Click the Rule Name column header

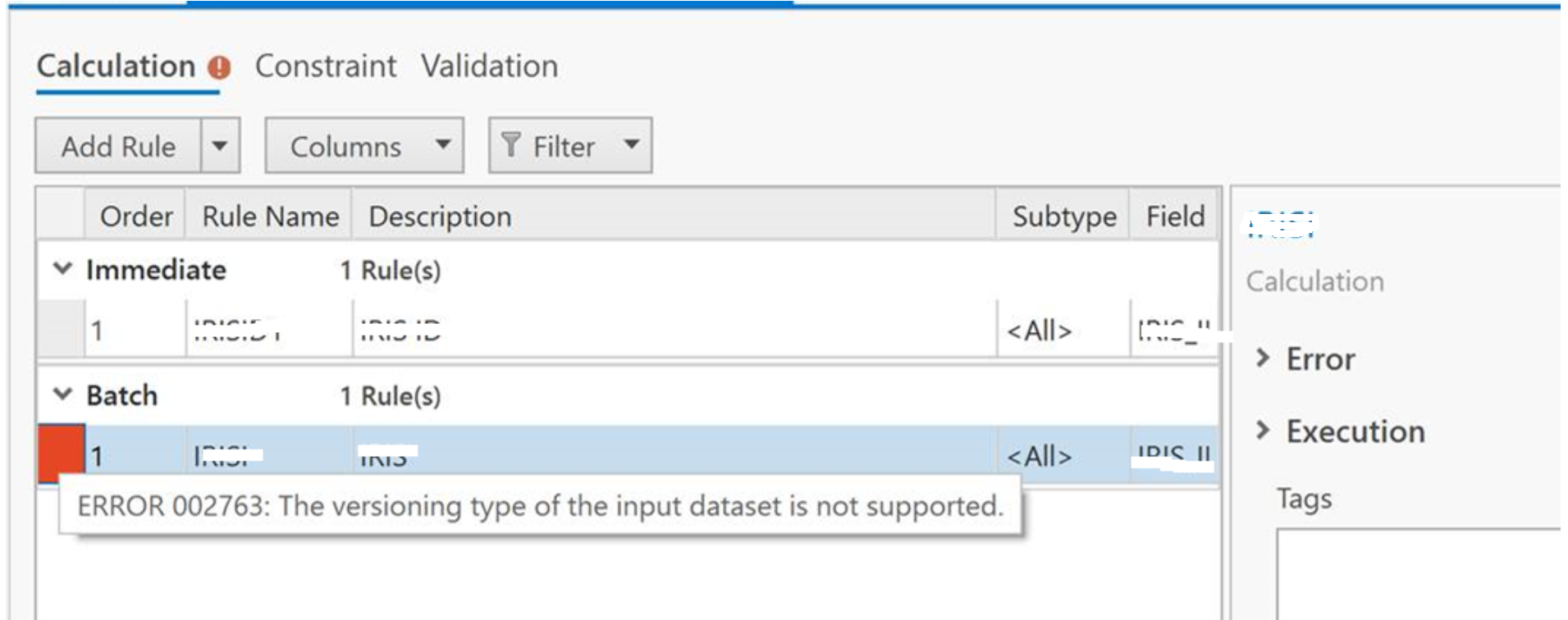(x=270, y=217)
